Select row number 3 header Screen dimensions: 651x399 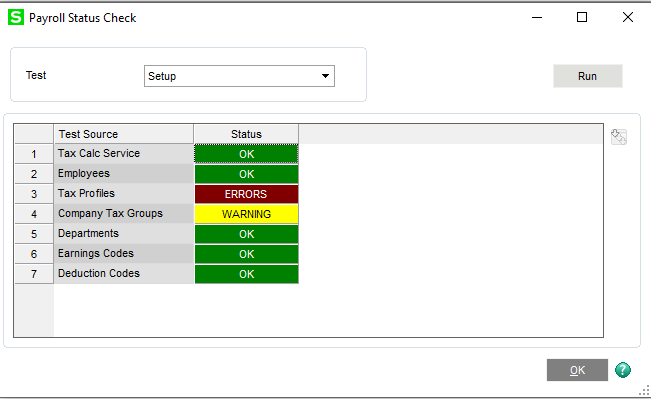34,194
